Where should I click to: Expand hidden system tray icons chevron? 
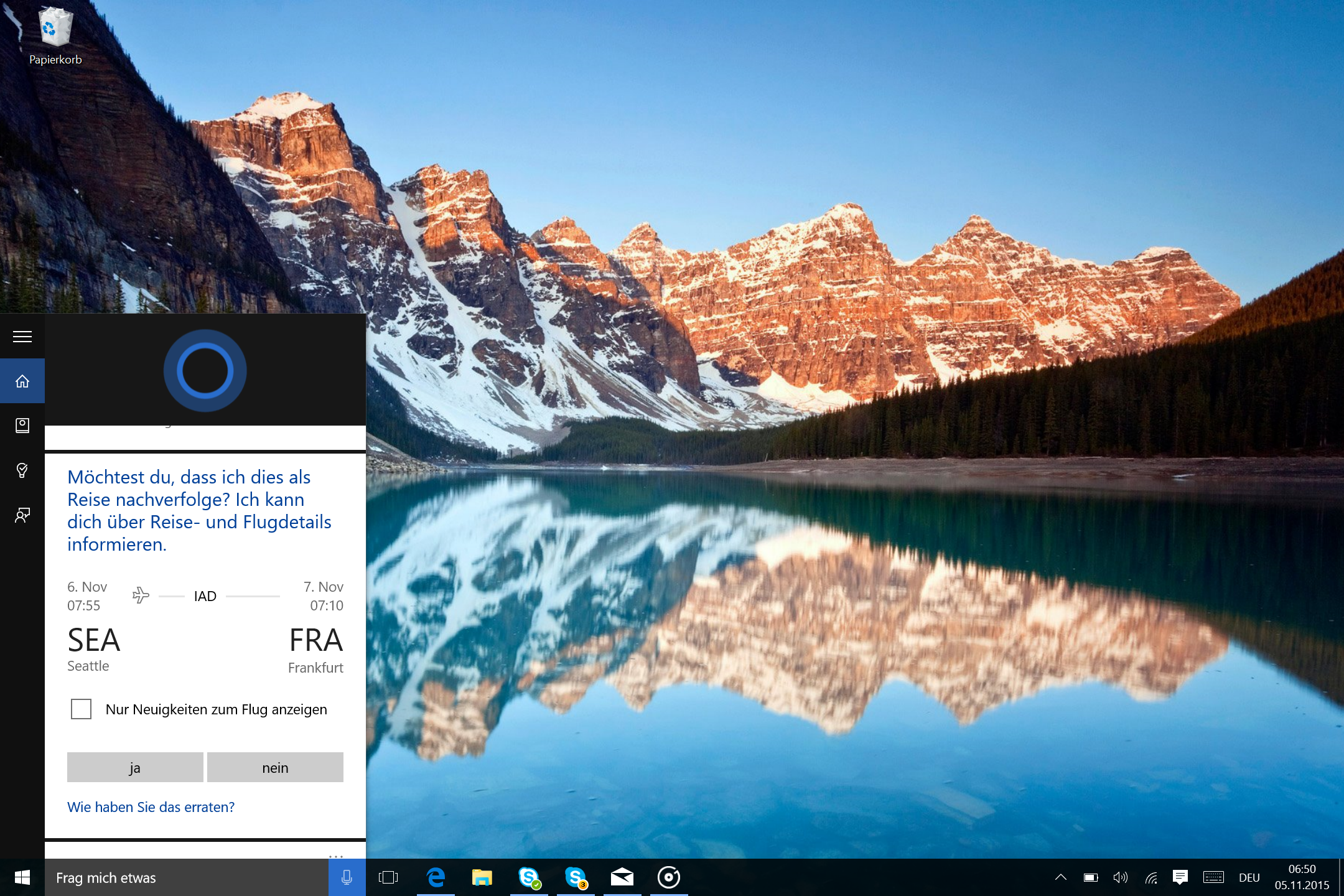tap(1061, 877)
